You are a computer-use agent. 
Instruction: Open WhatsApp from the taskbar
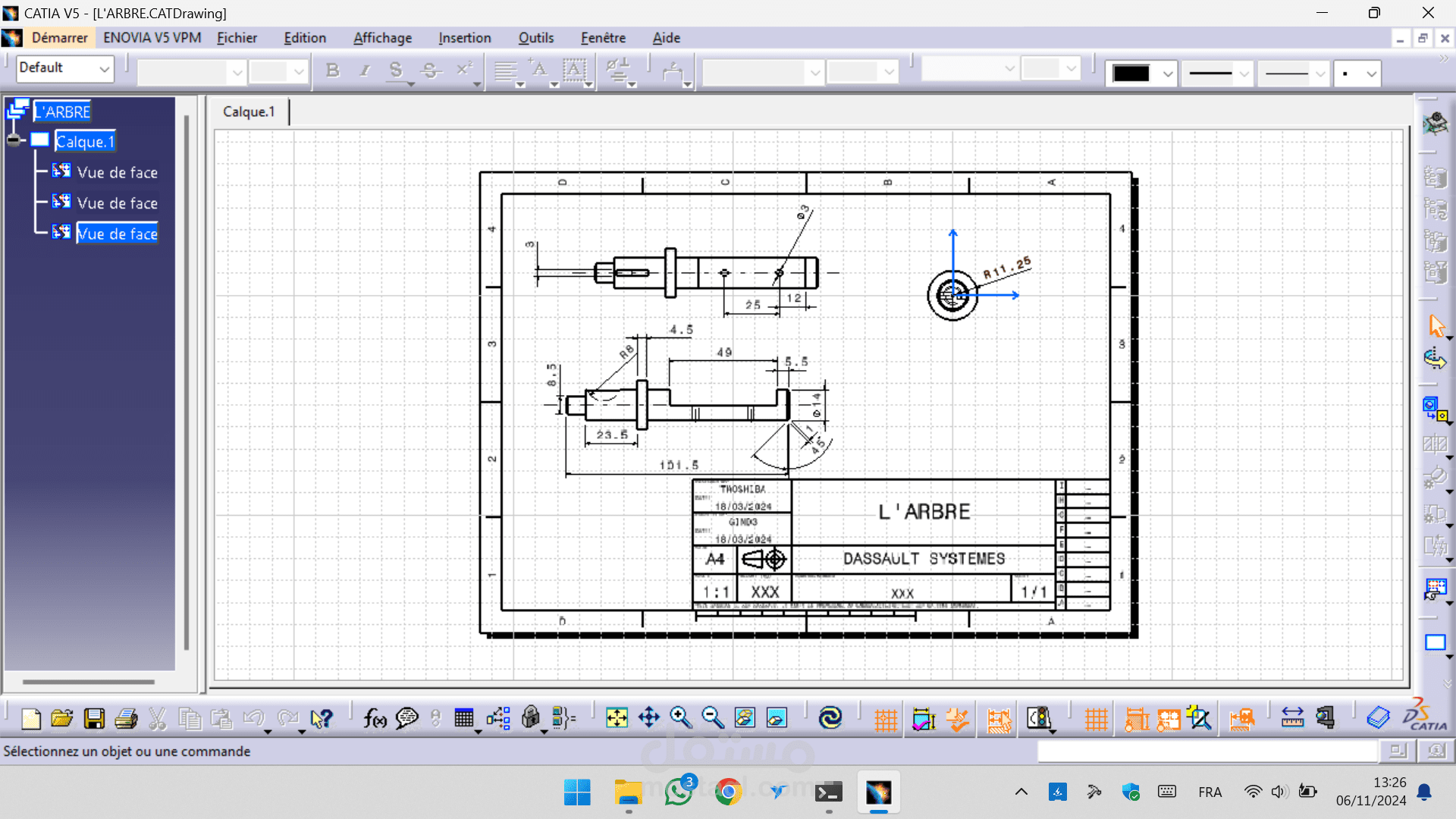click(679, 792)
